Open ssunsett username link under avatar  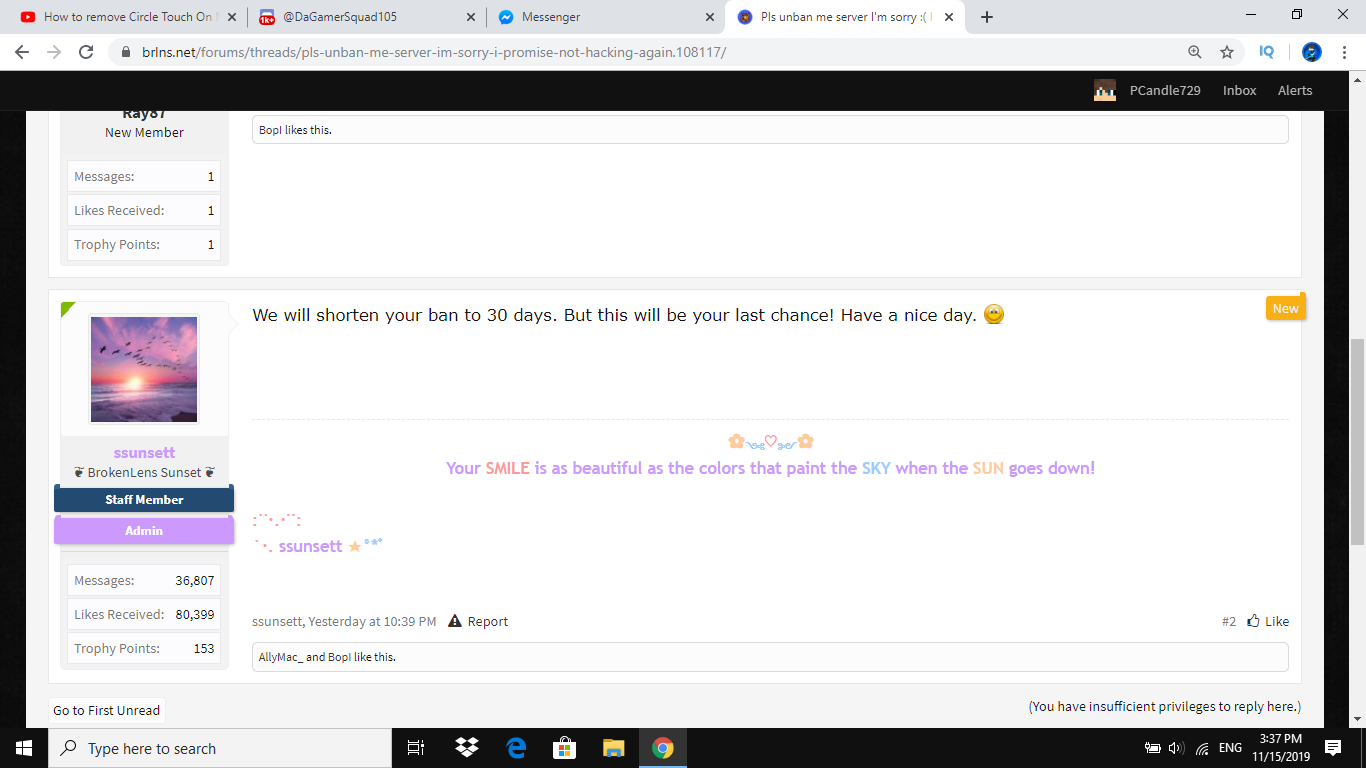coord(144,452)
